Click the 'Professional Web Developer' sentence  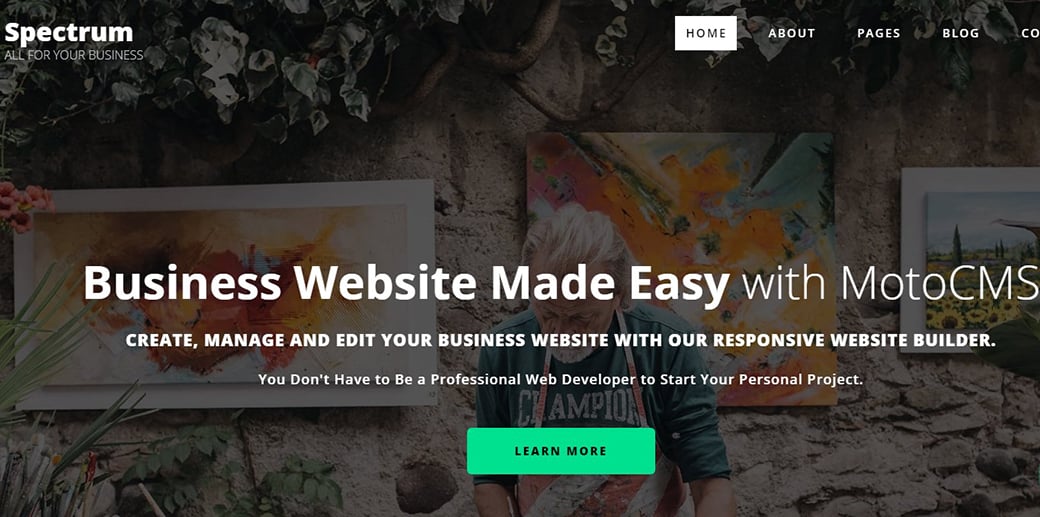point(561,380)
